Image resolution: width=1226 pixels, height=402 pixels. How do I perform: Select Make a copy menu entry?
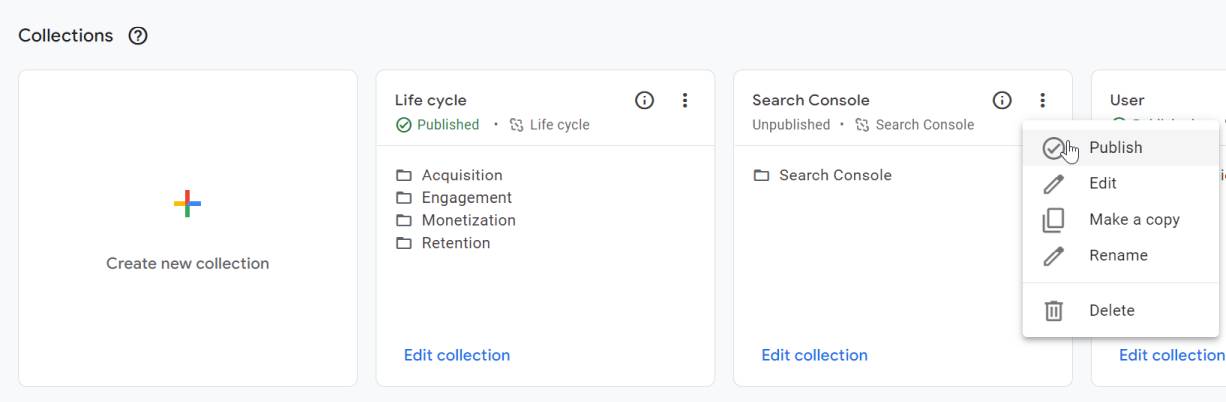(x=1121, y=220)
